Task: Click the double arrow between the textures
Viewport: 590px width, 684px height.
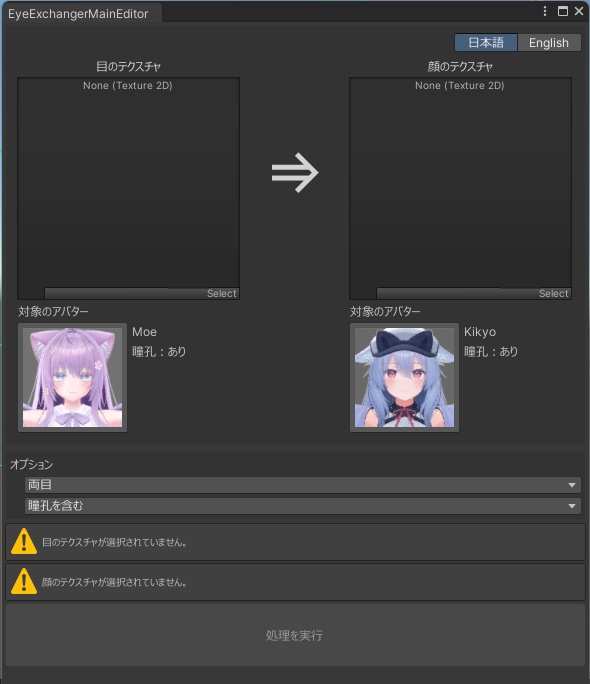Action: click(x=295, y=173)
